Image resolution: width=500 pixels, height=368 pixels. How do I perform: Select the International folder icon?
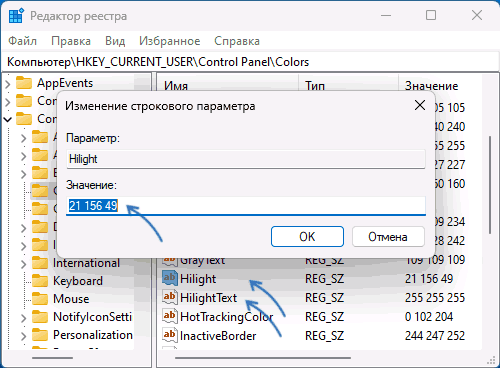(x=40, y=263)
